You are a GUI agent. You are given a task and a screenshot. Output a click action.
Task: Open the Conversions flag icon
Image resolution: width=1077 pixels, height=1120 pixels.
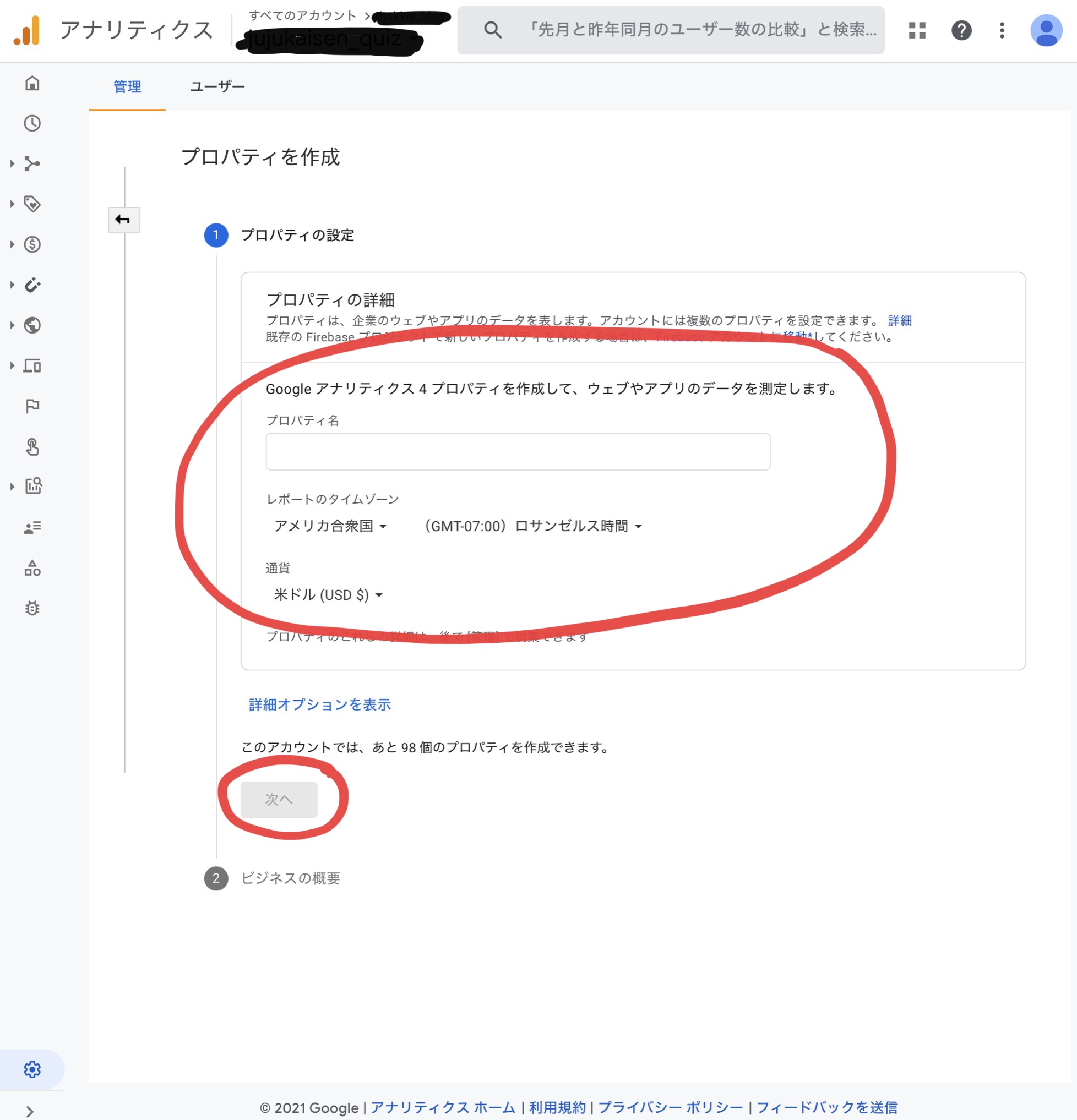(32, 406)
